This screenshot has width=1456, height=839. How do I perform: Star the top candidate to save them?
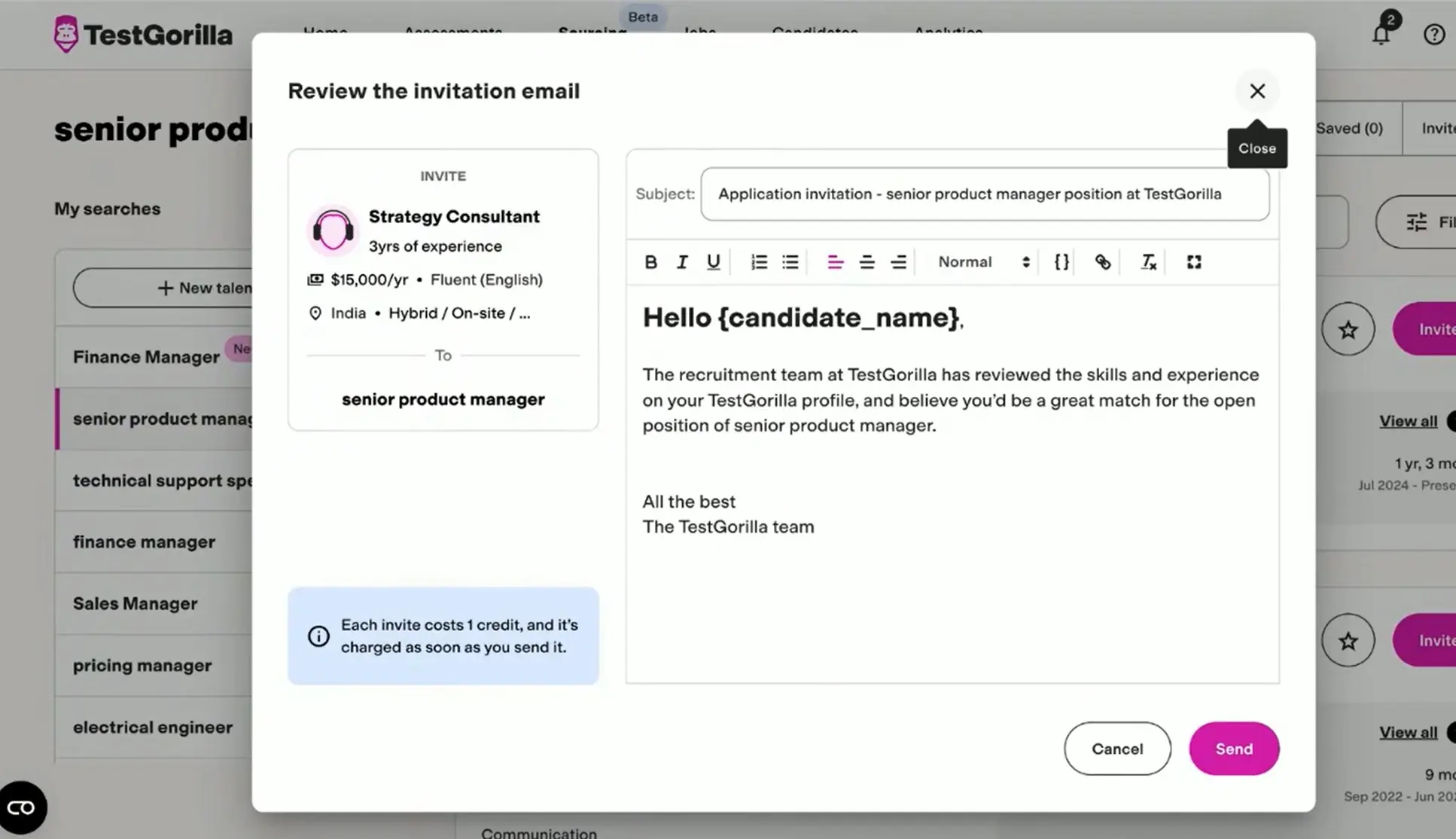(x=1348, y=329)
